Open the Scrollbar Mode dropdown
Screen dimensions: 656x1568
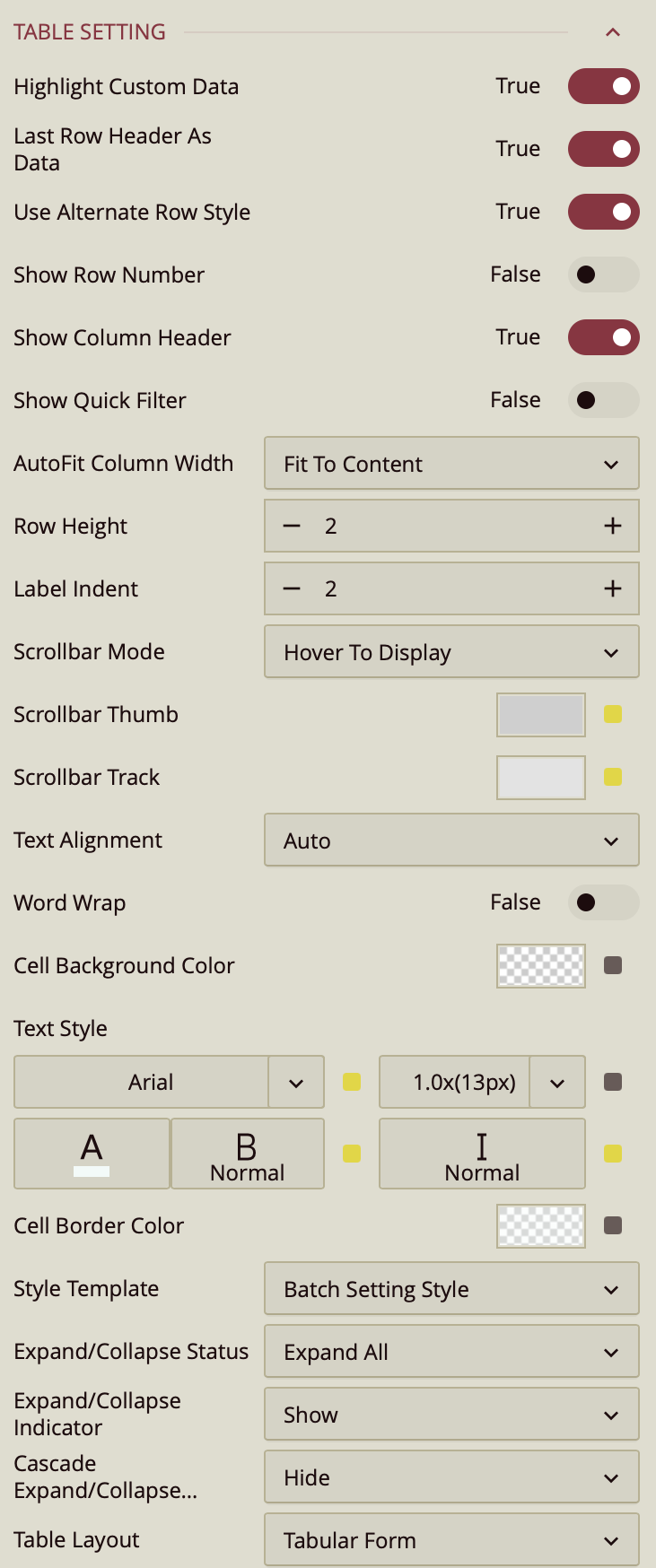coord(451,652)
